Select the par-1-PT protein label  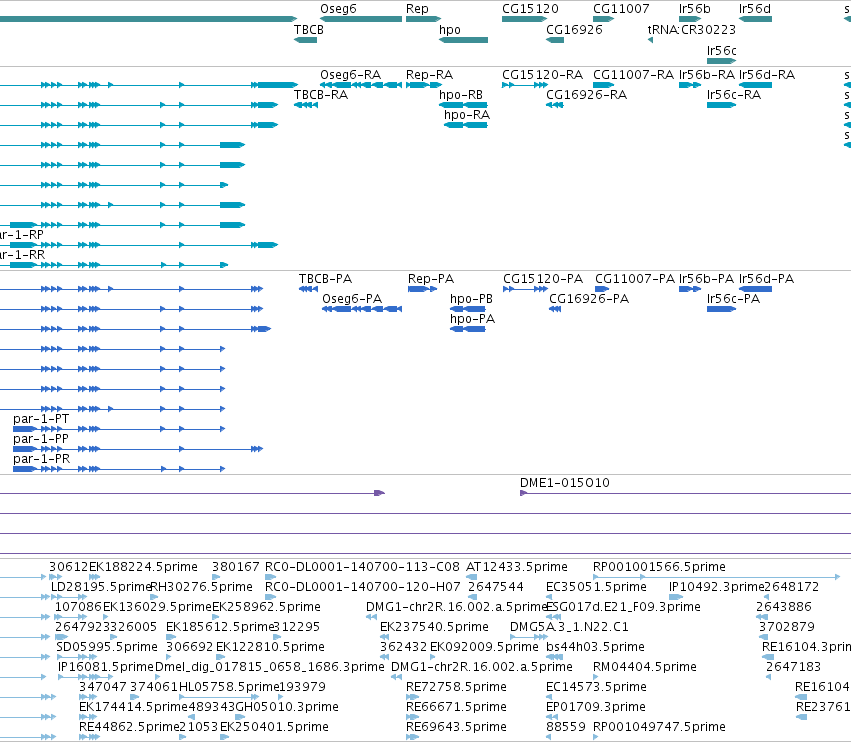pos(41,418)
